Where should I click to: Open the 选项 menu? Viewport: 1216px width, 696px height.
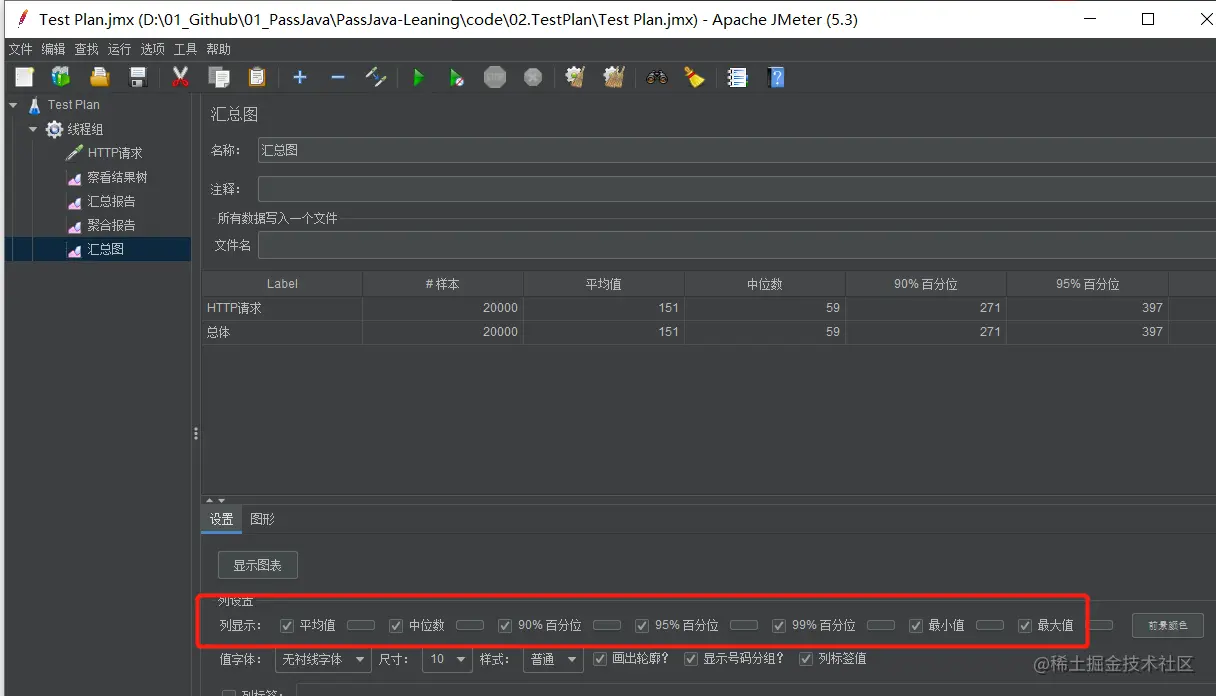pyautogui.click(x=152, y=49)
